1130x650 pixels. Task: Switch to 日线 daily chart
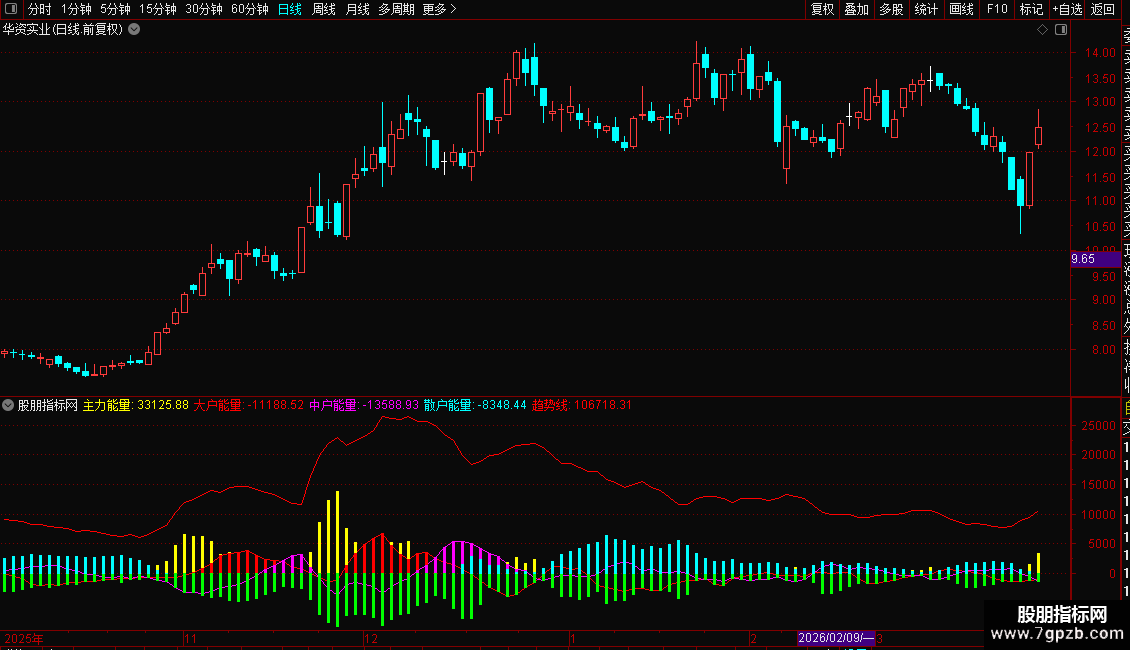click(290, 9)
